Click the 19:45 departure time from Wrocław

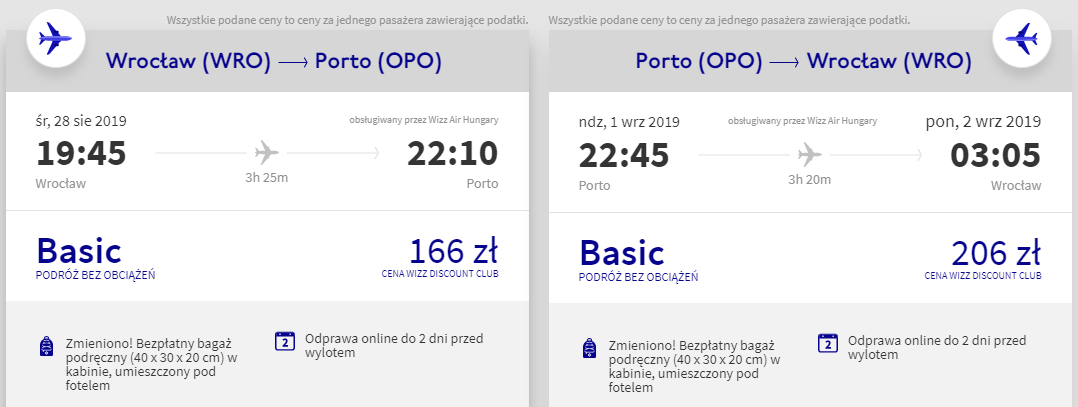point(82,155)
